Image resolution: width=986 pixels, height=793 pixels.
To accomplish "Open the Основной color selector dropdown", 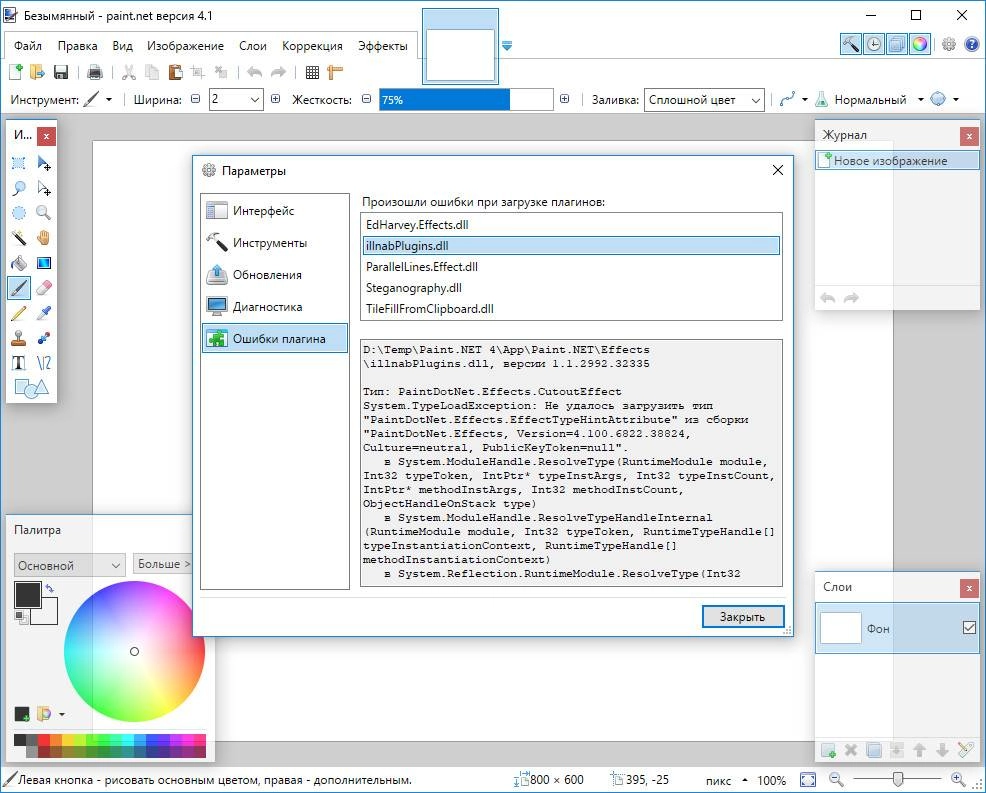I will pyautogui.click(x=69, y=565).
